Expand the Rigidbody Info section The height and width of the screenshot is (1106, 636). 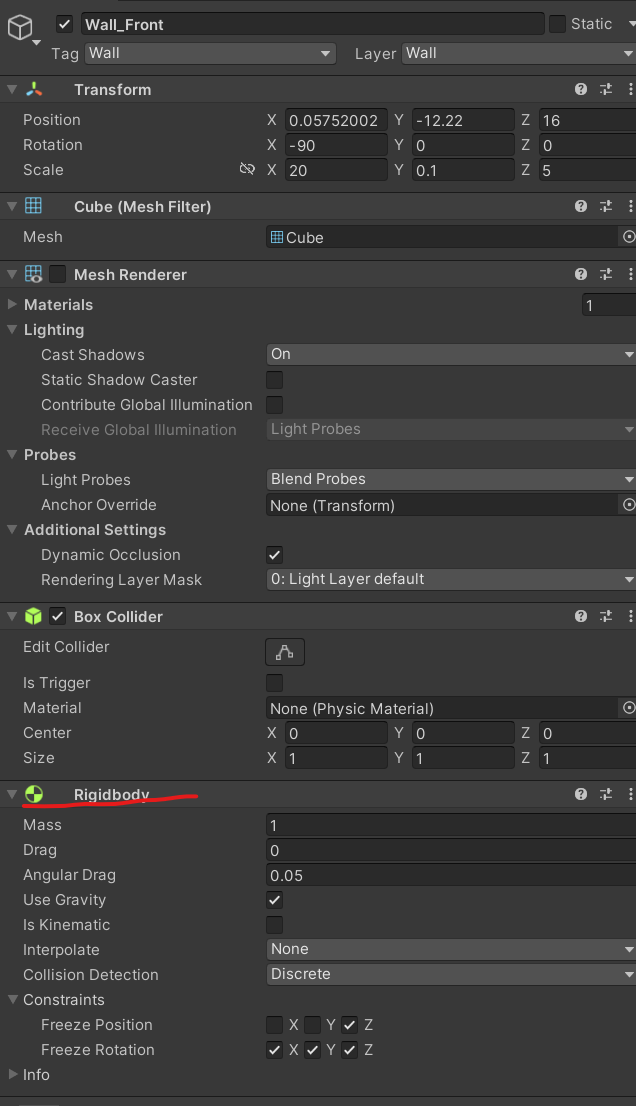pyautogui.click(x=13, y=1075)
